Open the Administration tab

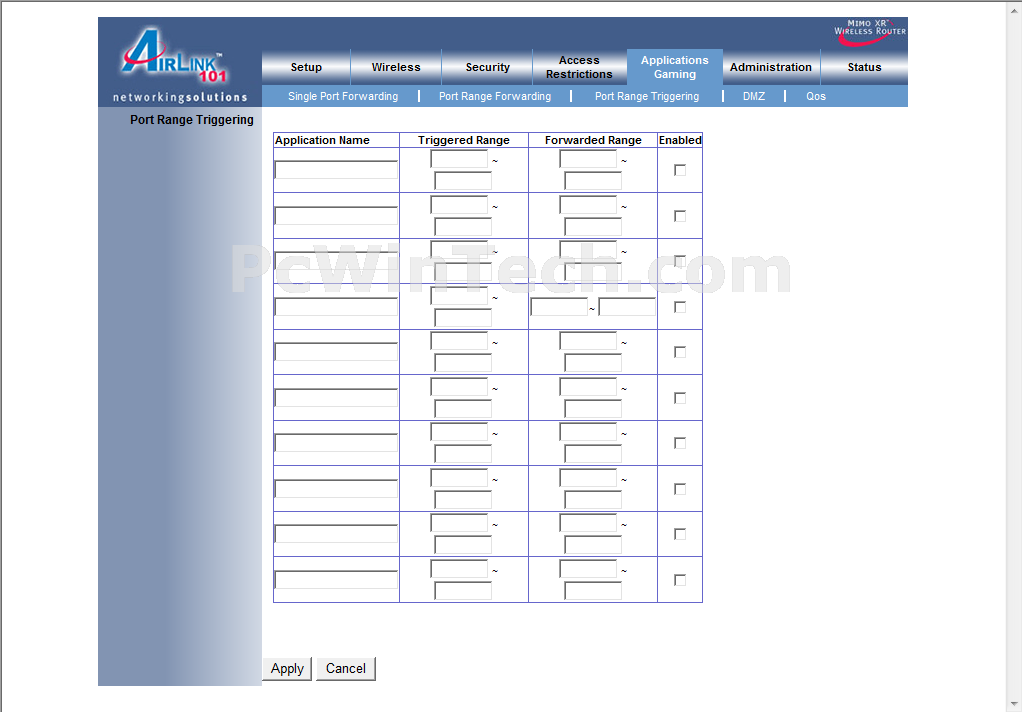(x=770, y=67)
